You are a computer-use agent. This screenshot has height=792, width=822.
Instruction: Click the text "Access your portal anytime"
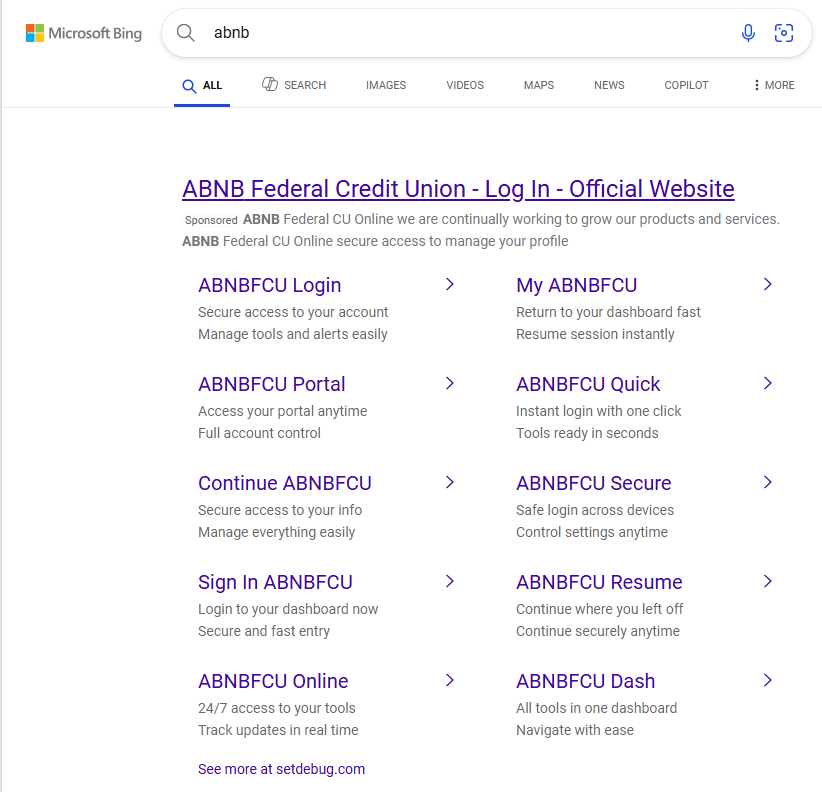[283, 411]
